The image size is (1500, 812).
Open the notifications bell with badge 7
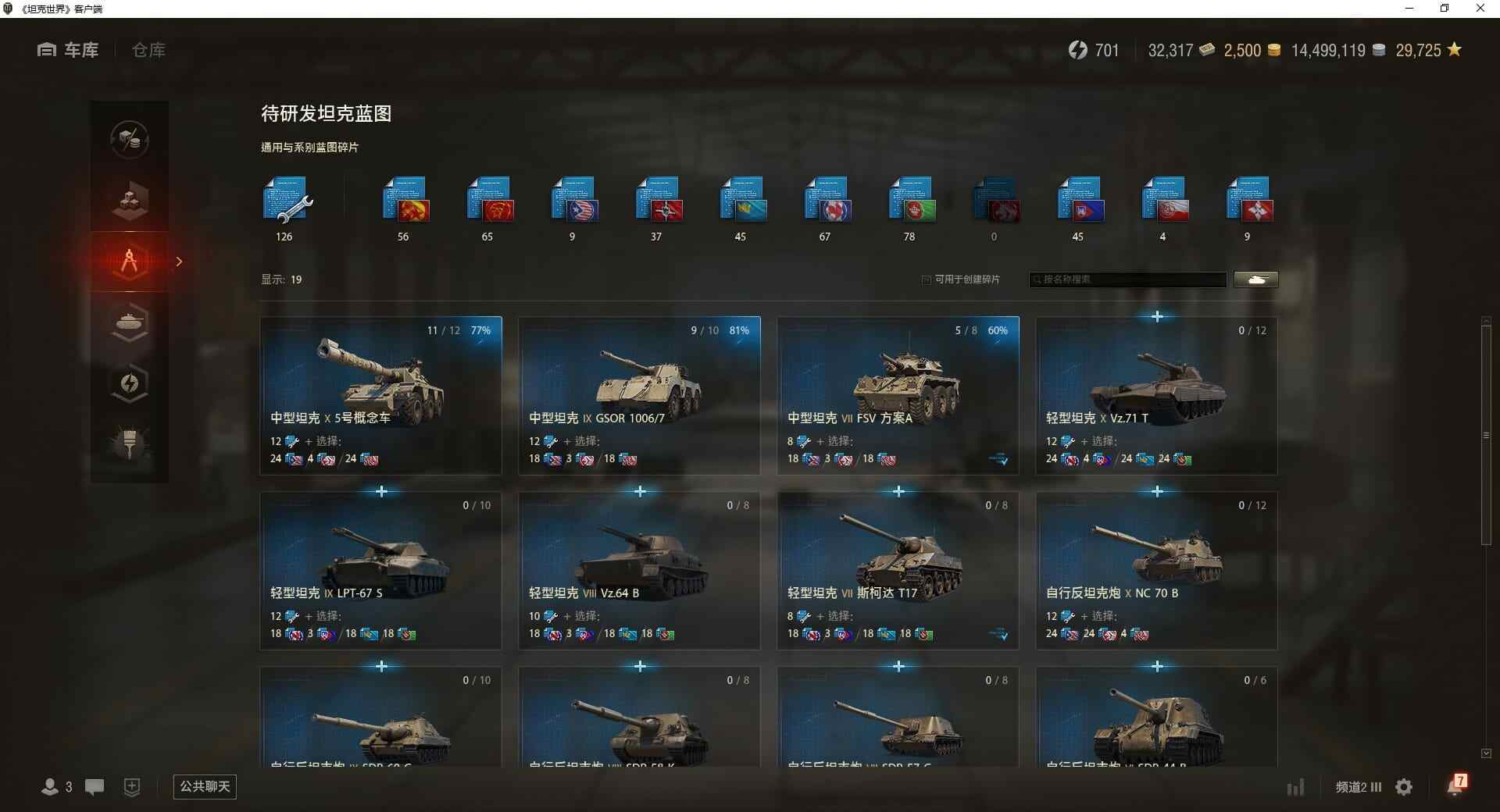(1456, 785)
